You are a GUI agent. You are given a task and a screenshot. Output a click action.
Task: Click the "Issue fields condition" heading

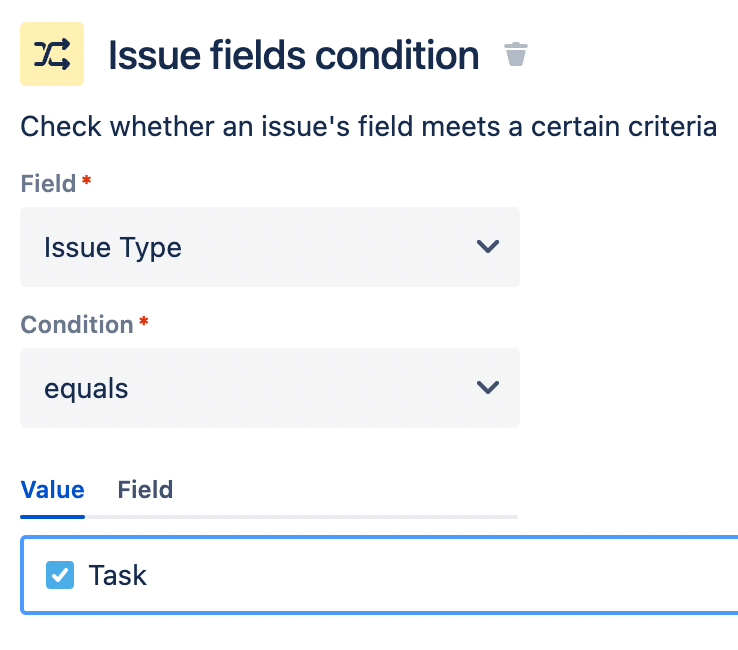[x=293, y=55]
